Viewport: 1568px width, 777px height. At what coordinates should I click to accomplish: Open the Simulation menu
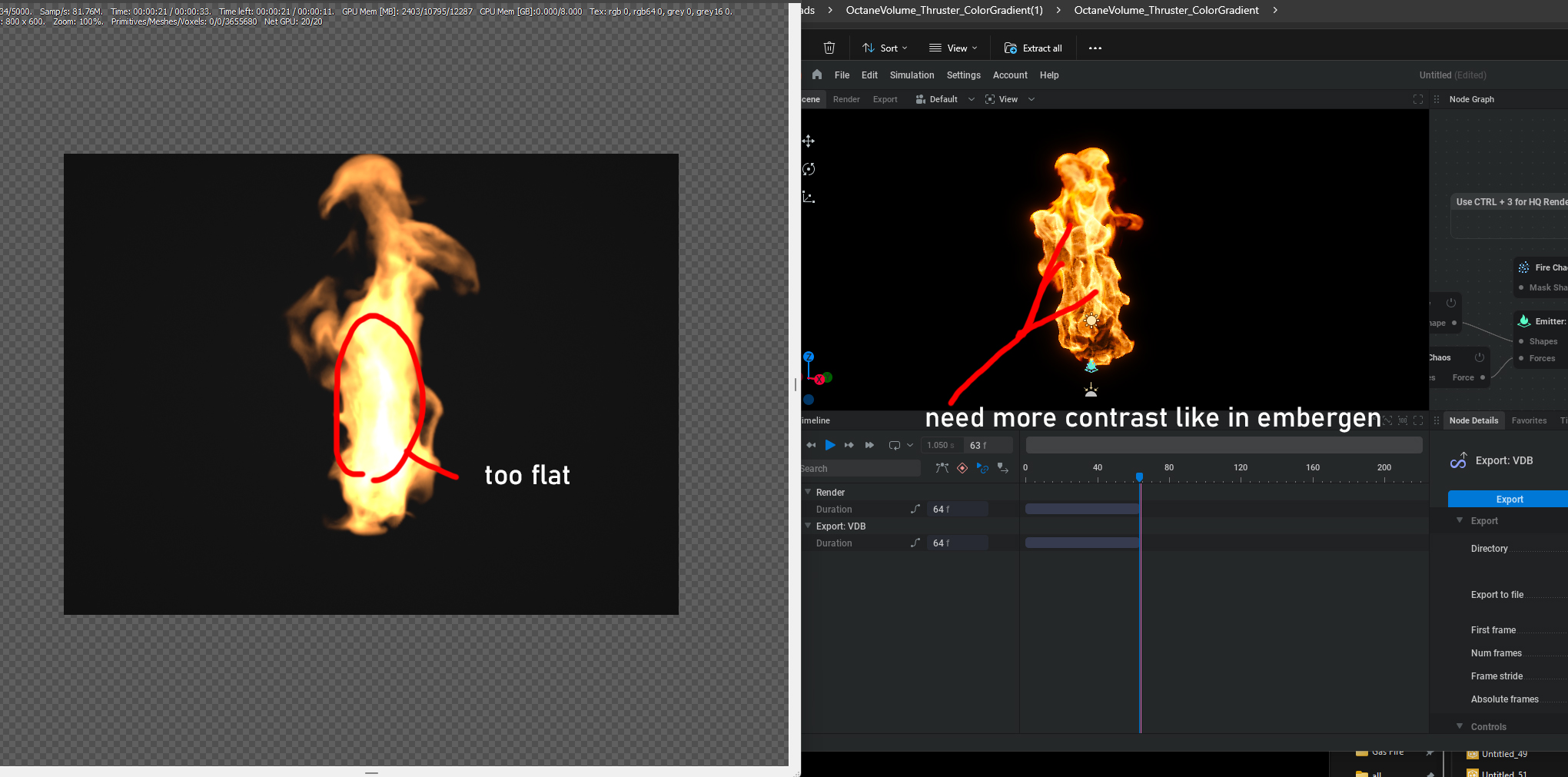click(912, 75)
